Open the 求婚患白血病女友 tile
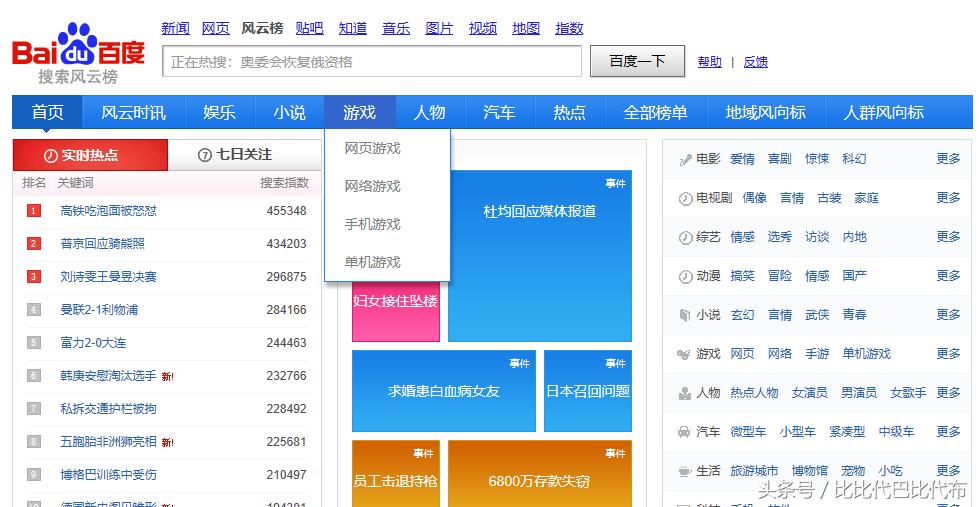This screenshot has height=507, width=979. (444, 391)
